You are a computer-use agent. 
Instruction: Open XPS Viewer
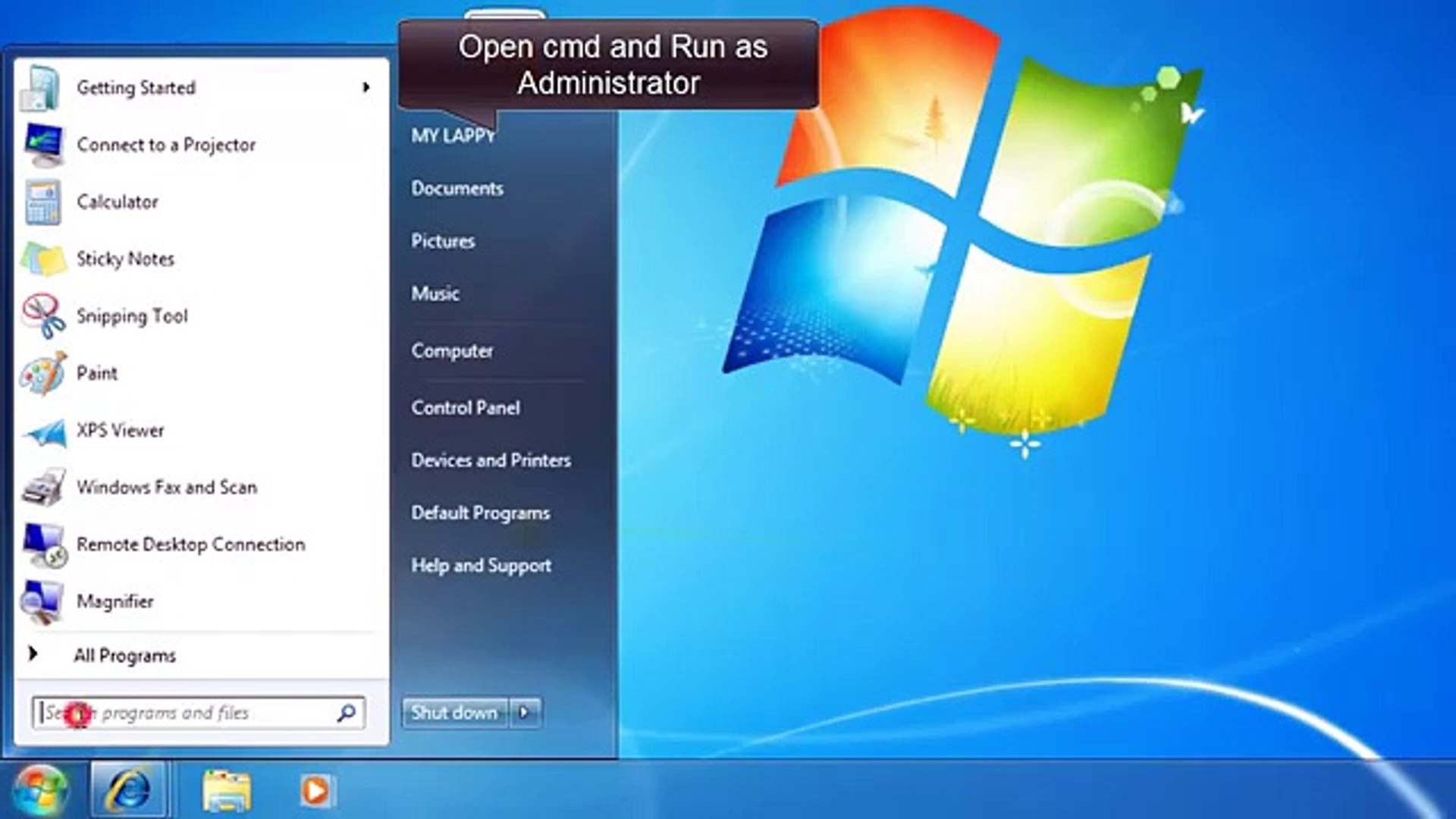119,430
